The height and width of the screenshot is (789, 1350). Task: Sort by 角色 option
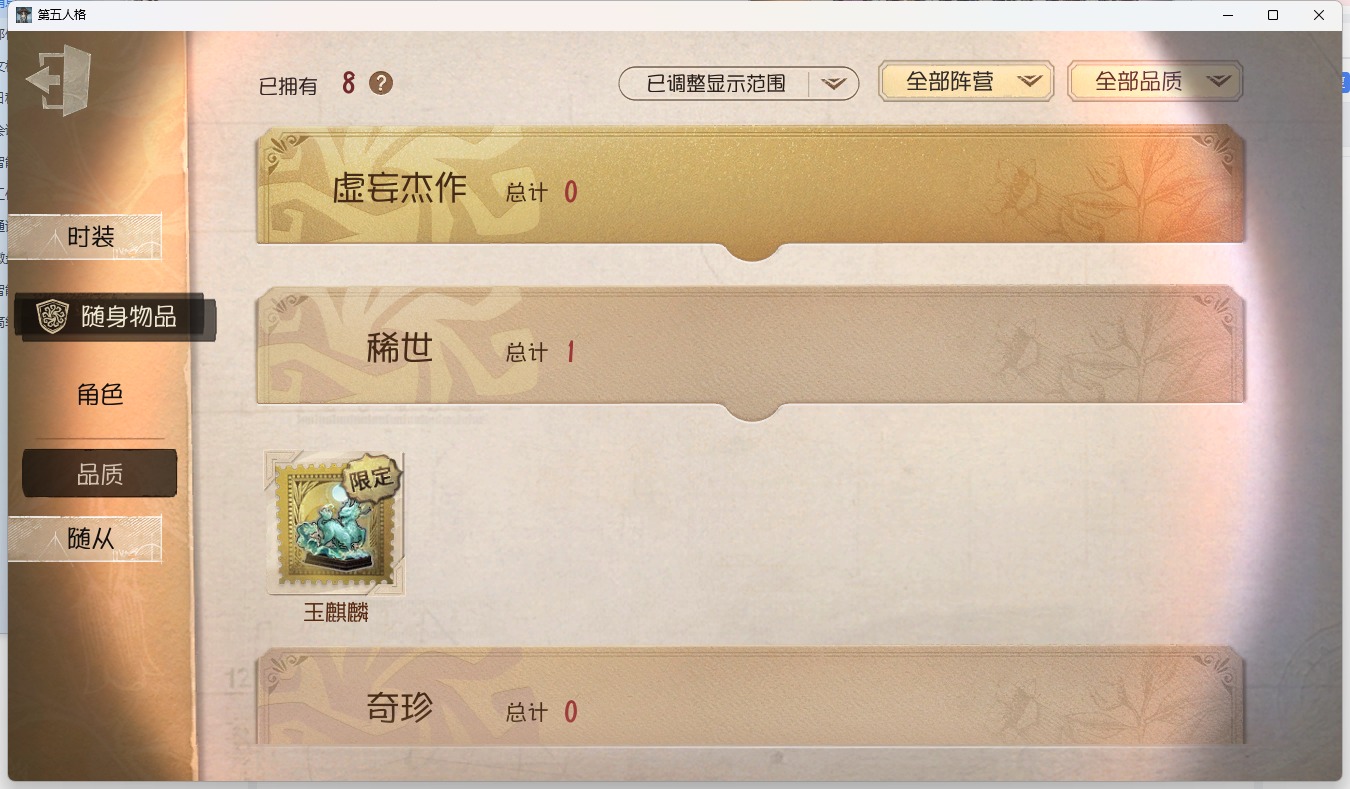[100, 395]
